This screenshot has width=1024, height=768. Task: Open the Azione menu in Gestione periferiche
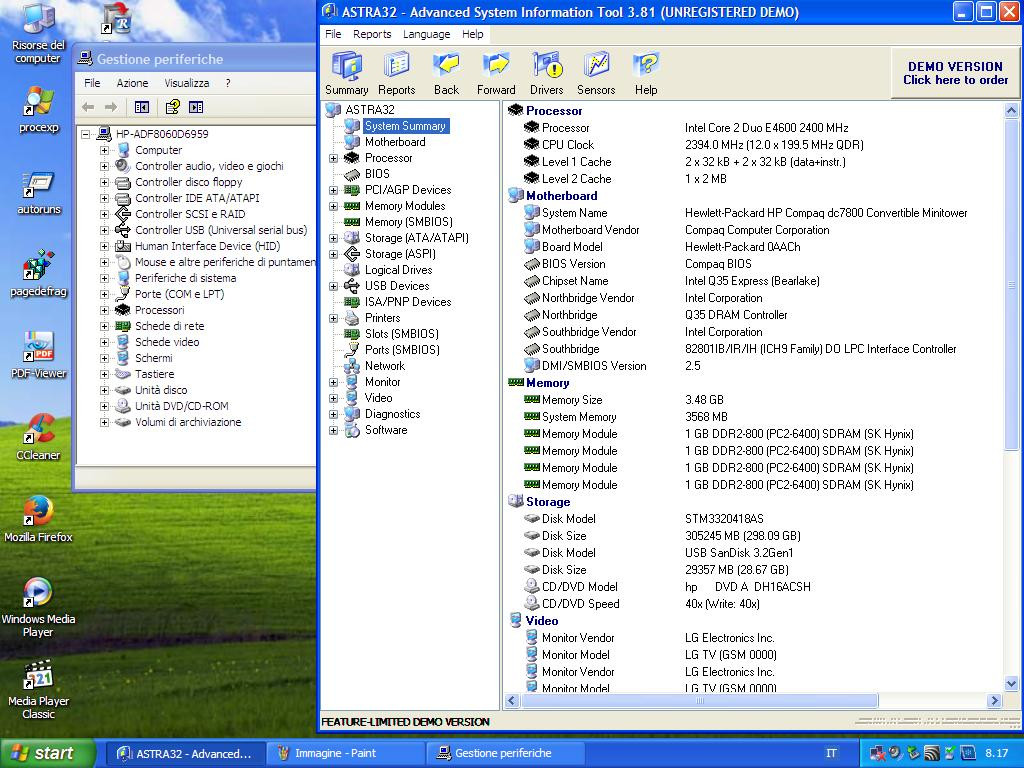[x=132, y=83]
